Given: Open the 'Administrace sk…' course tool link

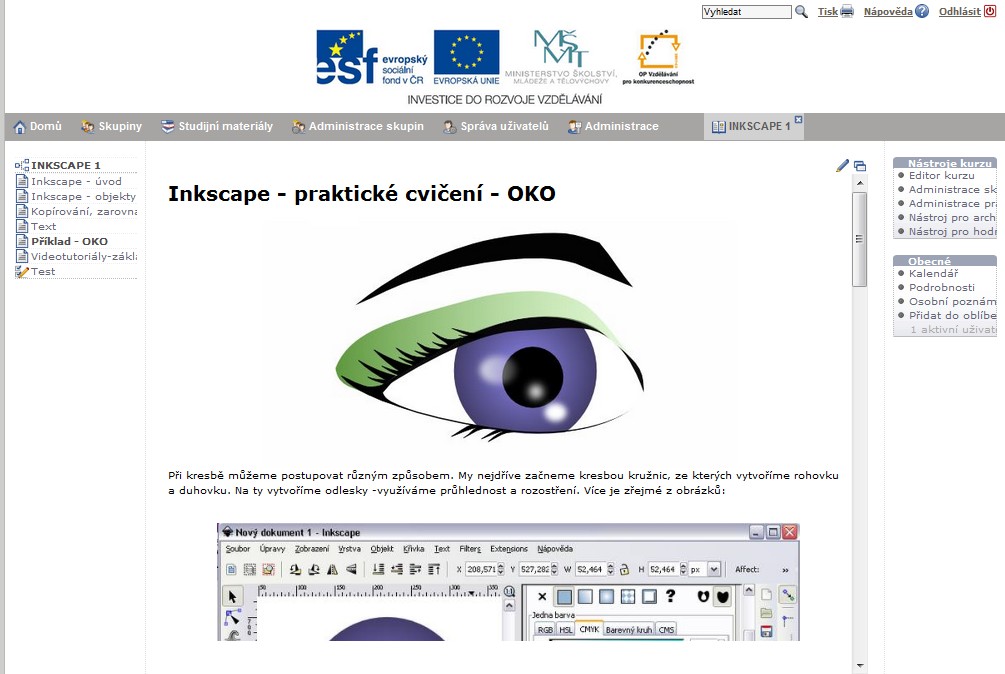Looking at the screenshot, I should pyautogui.click(x=952, y=190).
